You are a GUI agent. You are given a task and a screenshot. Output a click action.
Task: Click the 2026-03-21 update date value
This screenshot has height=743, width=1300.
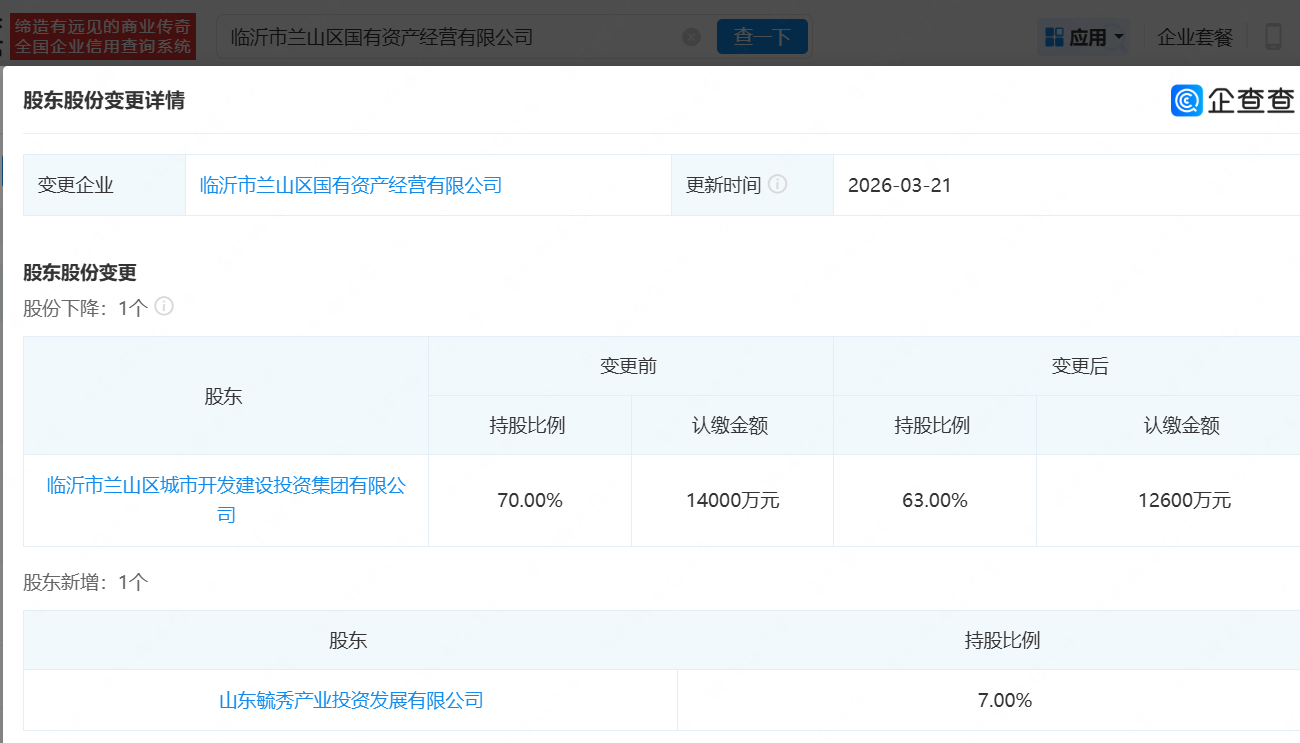pos(899,185)
